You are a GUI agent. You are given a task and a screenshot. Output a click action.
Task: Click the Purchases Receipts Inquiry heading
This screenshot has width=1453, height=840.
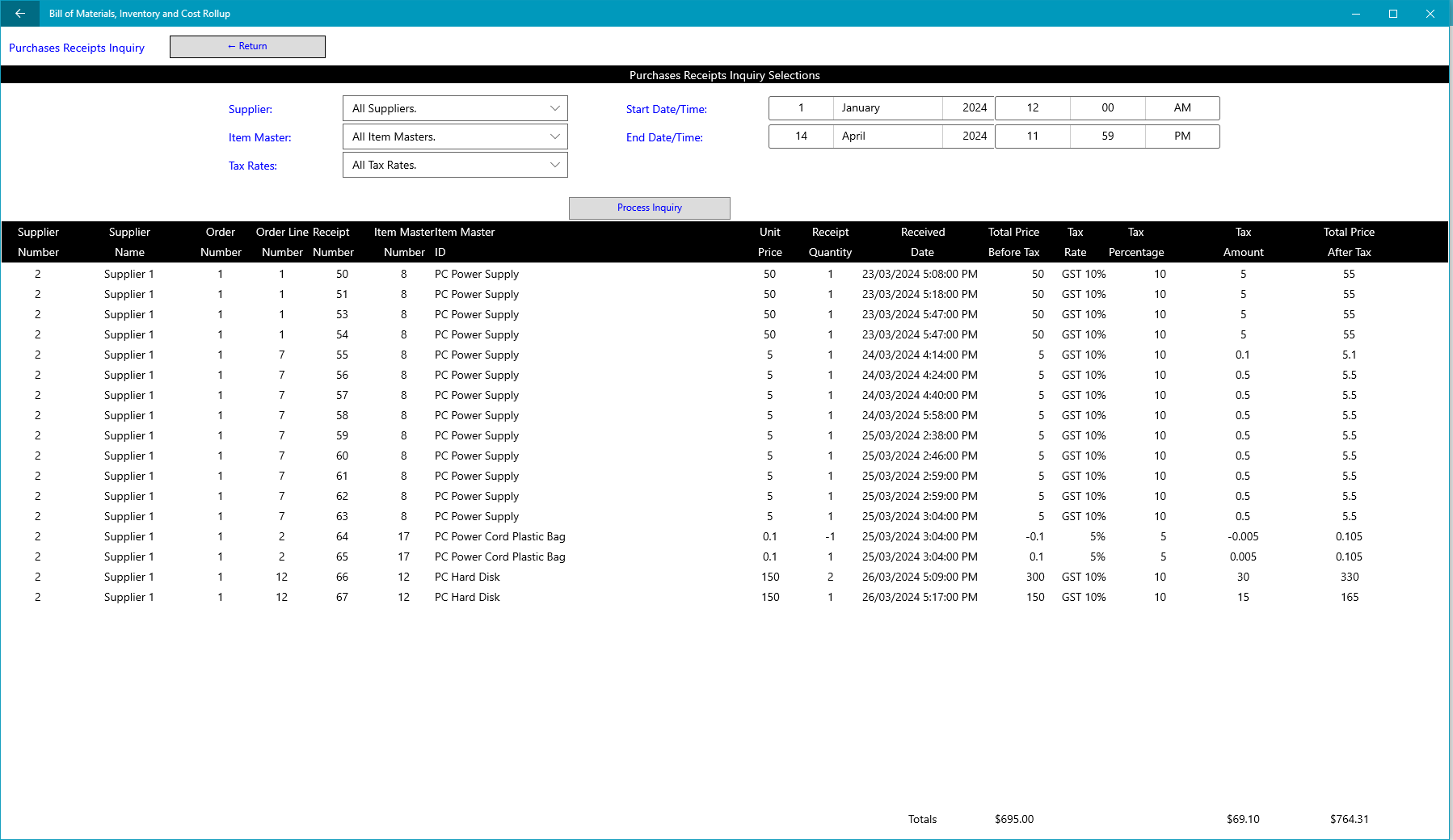point(77,48)
